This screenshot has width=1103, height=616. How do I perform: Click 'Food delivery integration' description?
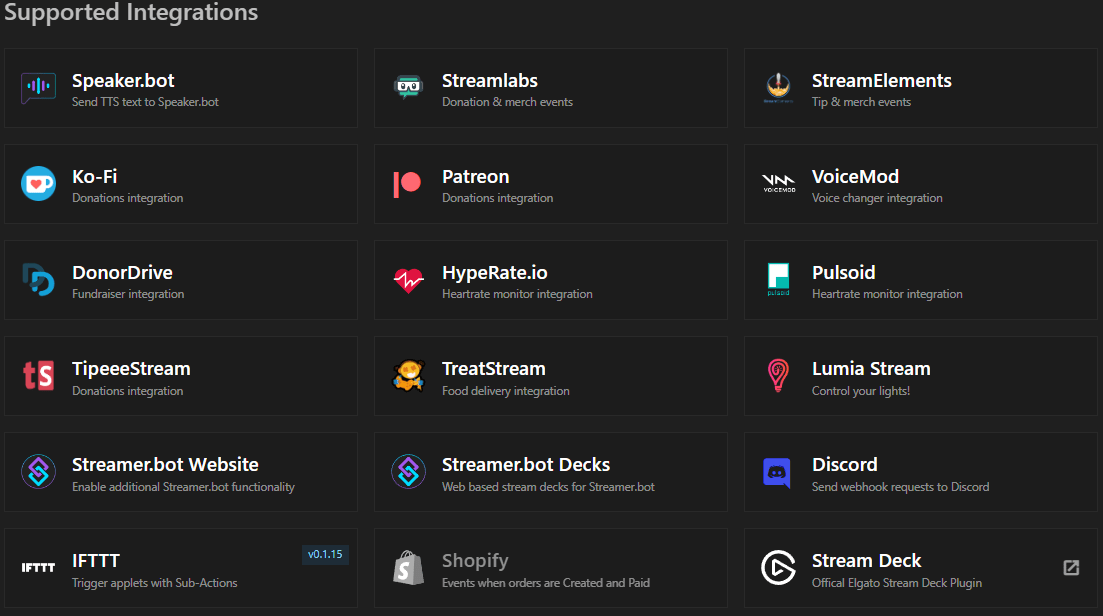tap(506, 391)
